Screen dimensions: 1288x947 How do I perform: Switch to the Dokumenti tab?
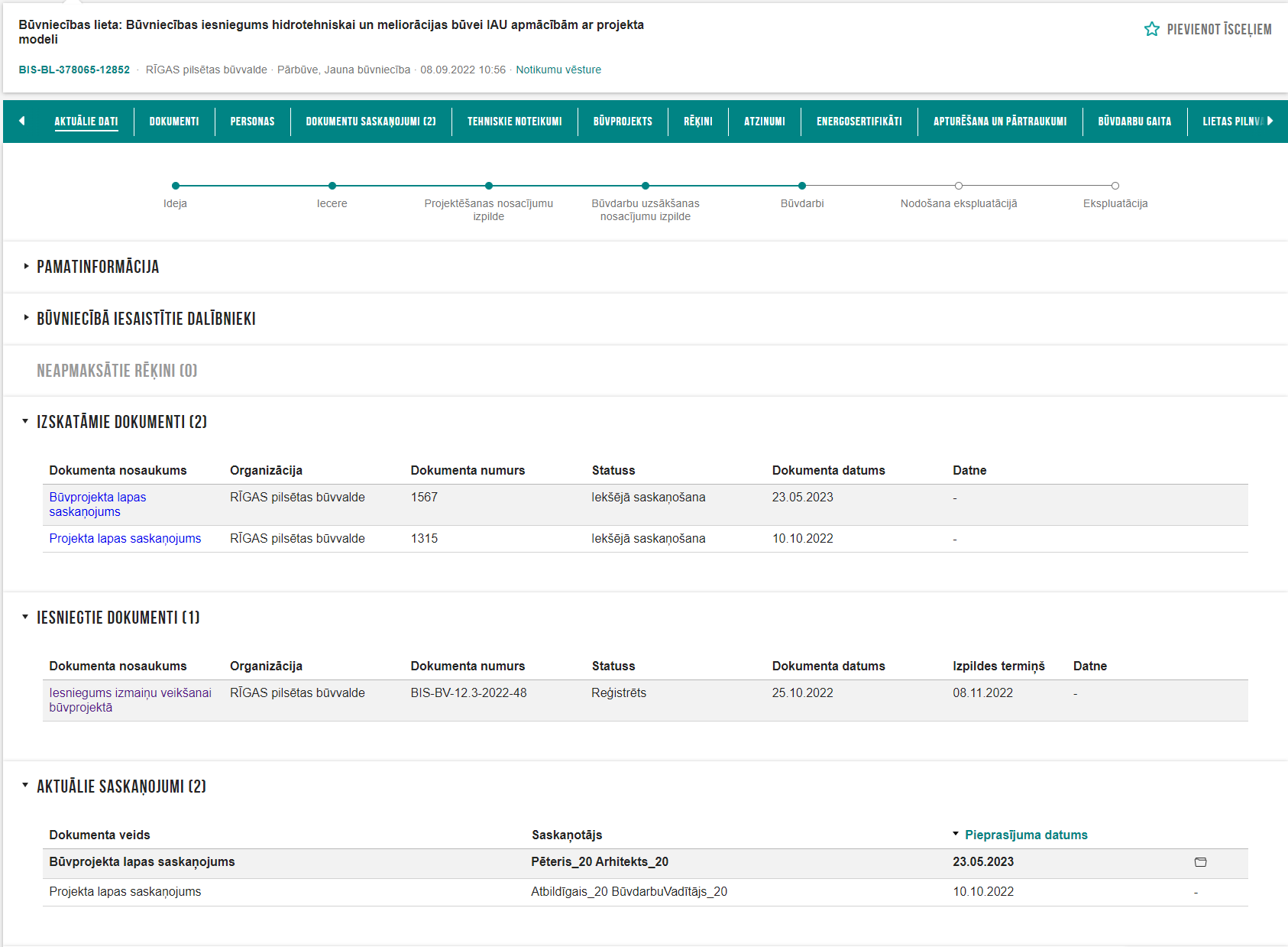174,122
